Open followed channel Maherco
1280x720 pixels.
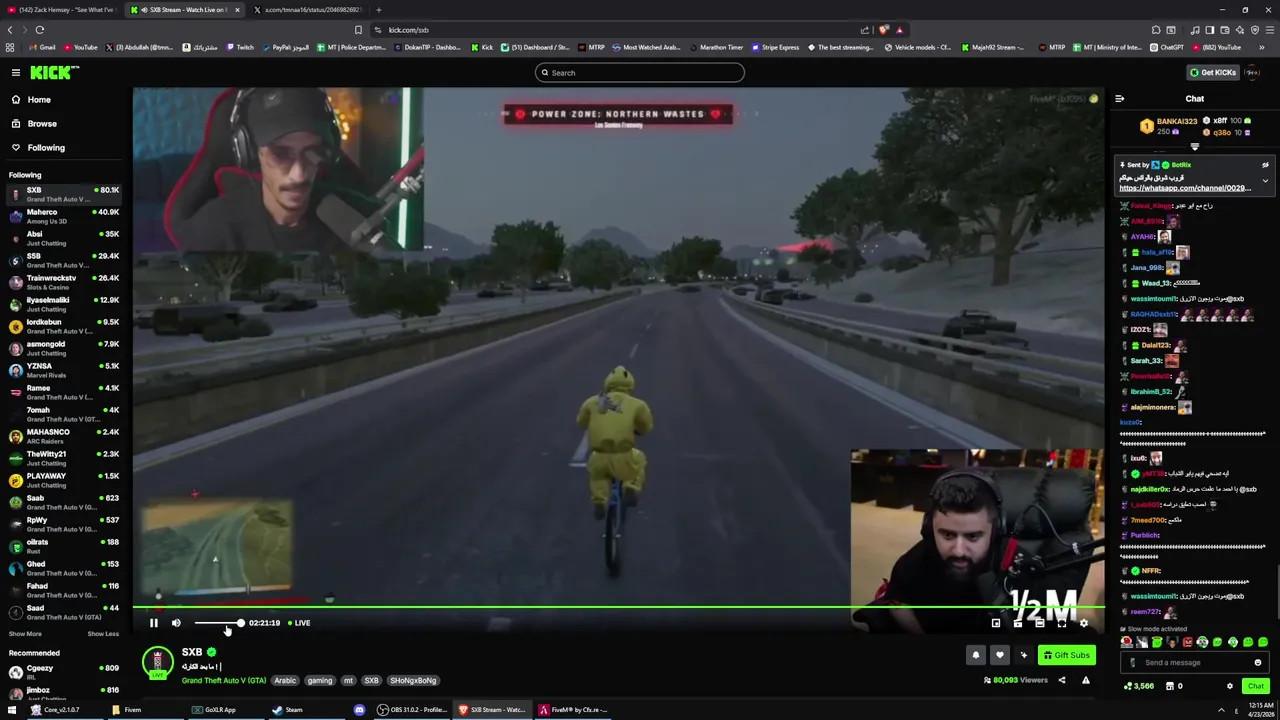tap(63, 216)
